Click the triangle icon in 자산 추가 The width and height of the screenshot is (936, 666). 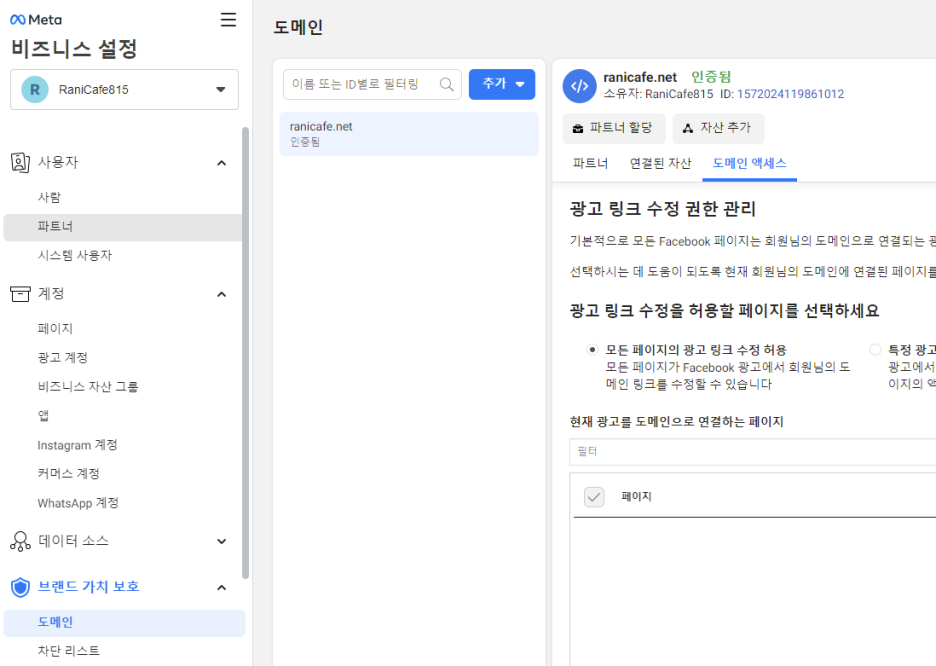pos(688,128)
